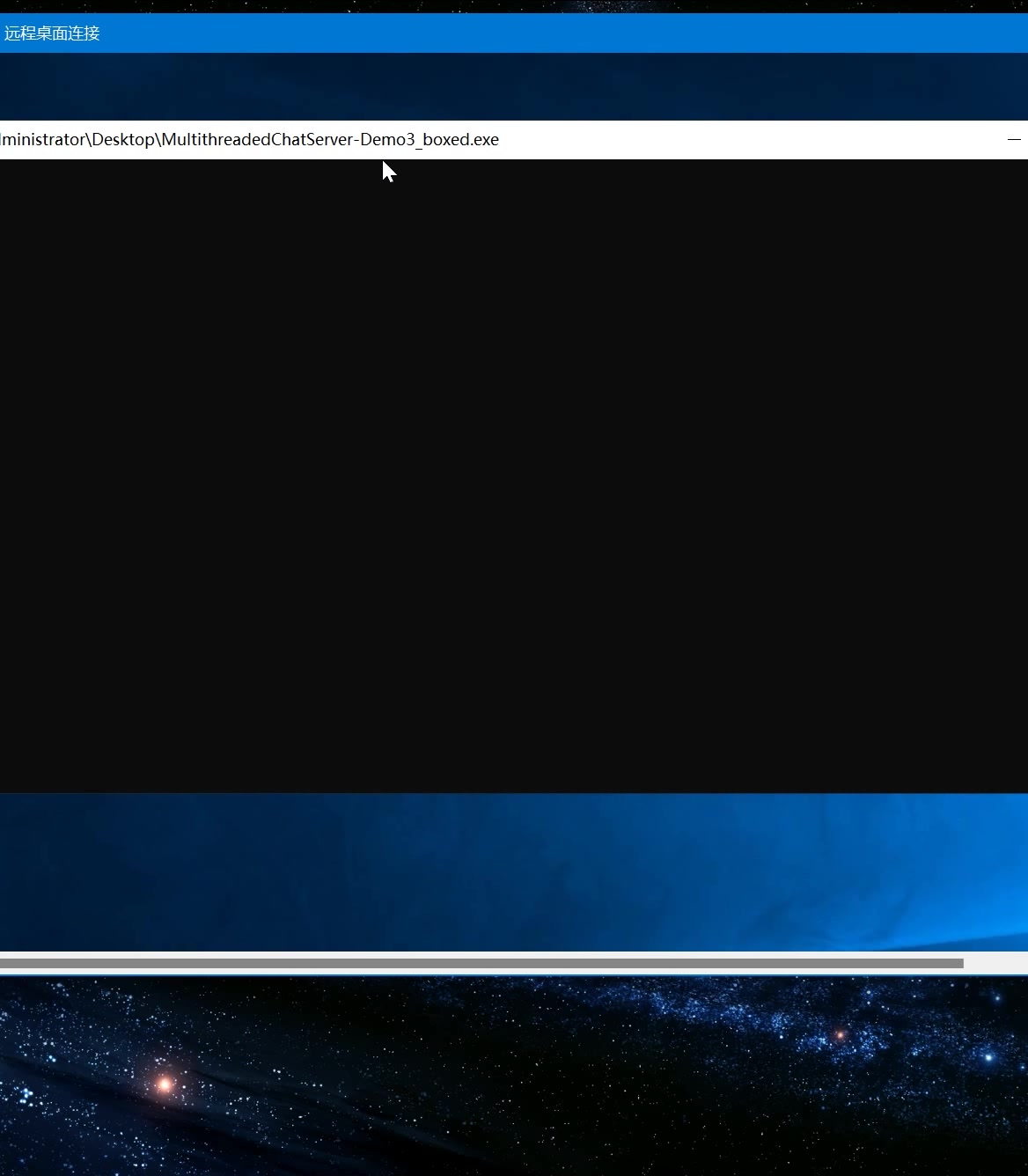
Task: Click blank white area of console title bar
Action: click(x=748, y=139)
